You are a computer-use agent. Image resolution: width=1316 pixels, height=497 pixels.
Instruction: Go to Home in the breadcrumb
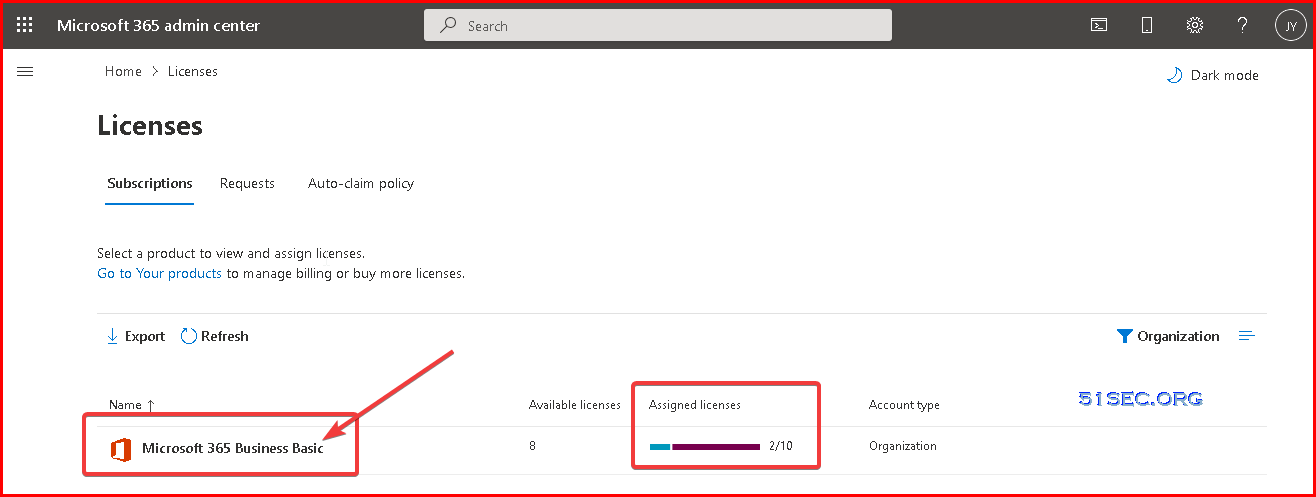tap(123, 71)
